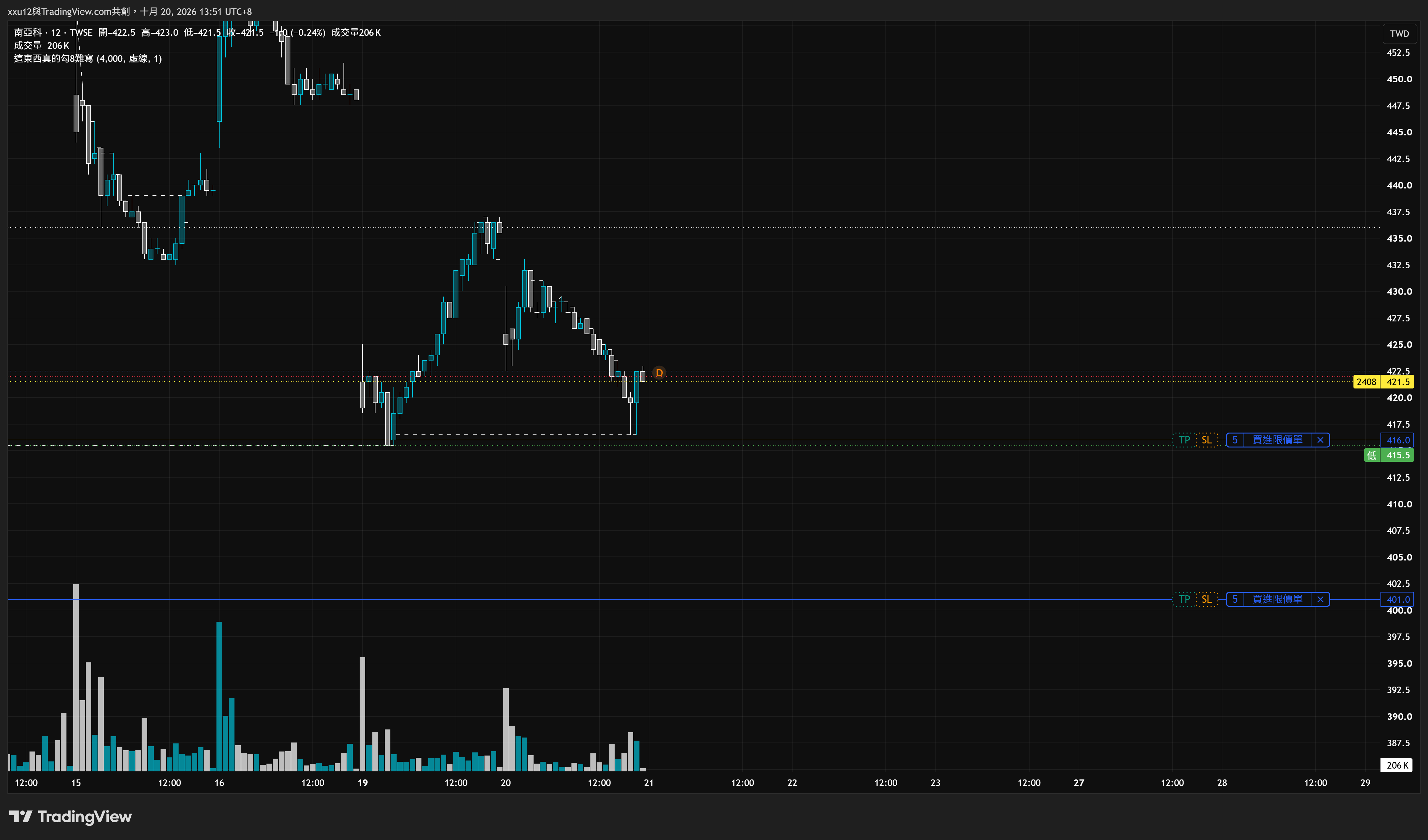Open the TWD currency selector
The width and height of the screenshot is (1428, 840).
click(x=1399, y=34)
